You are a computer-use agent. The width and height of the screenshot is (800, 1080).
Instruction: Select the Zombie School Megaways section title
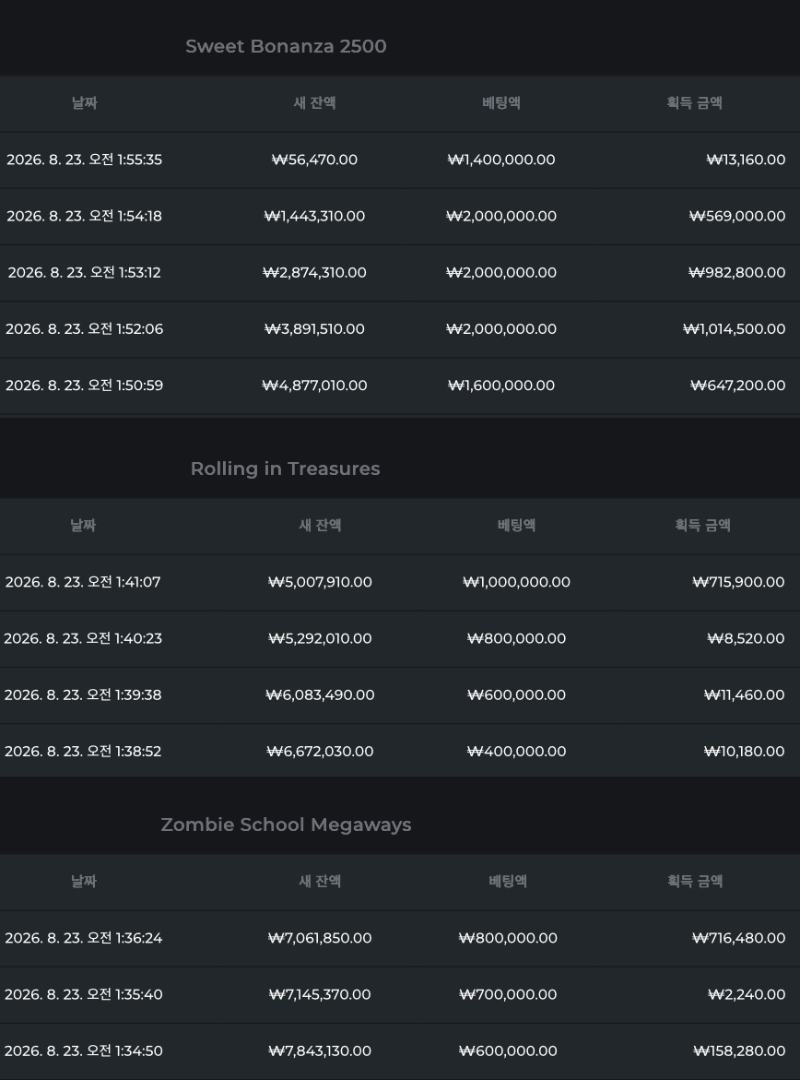(285, 824)
